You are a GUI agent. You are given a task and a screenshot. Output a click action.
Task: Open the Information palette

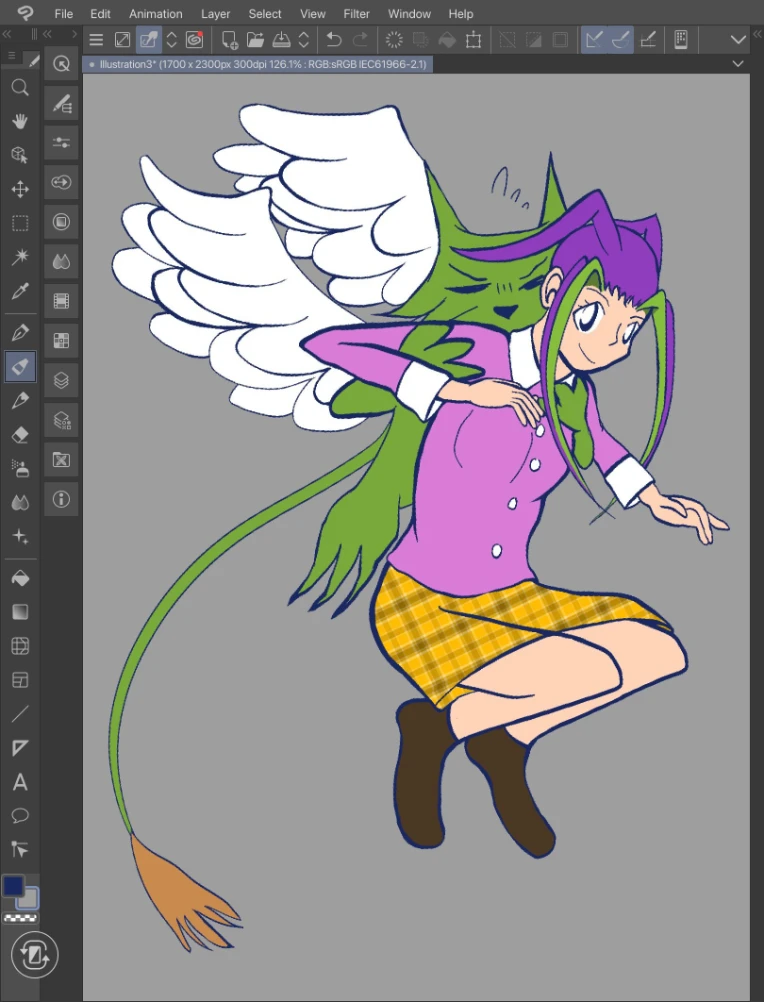[61, 499]
